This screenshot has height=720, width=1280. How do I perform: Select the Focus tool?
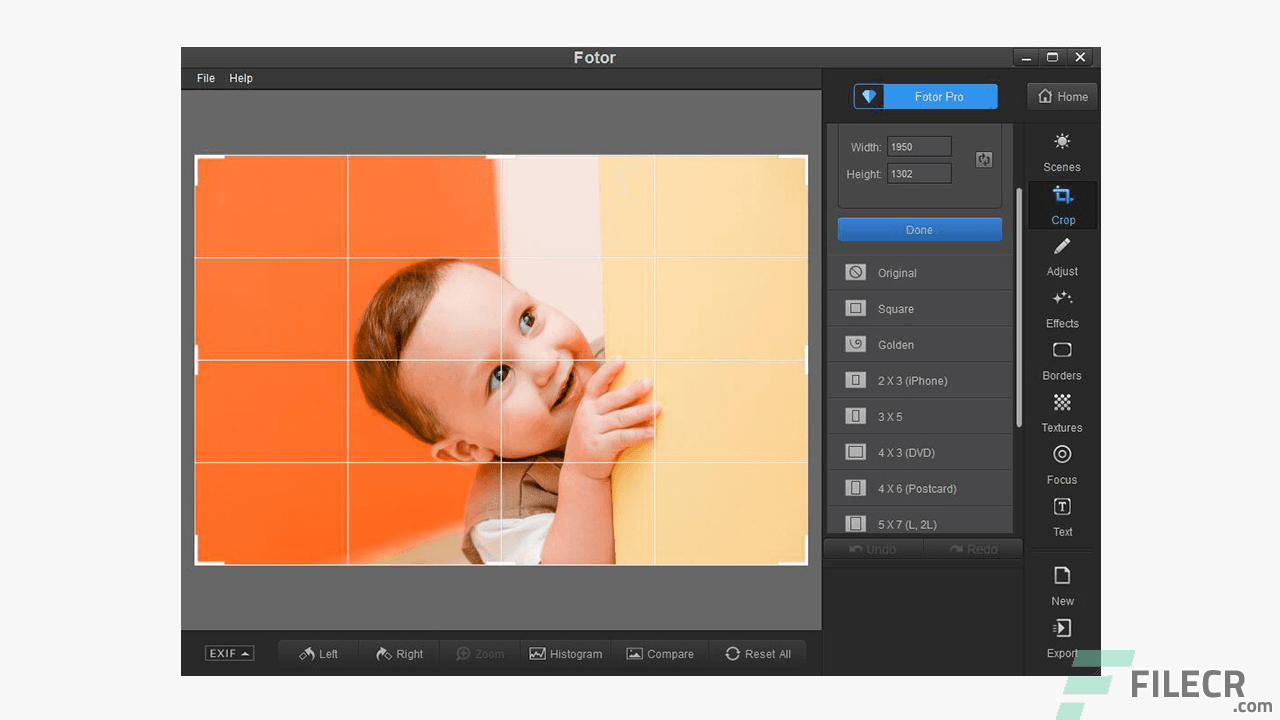tap(1061, 465)
